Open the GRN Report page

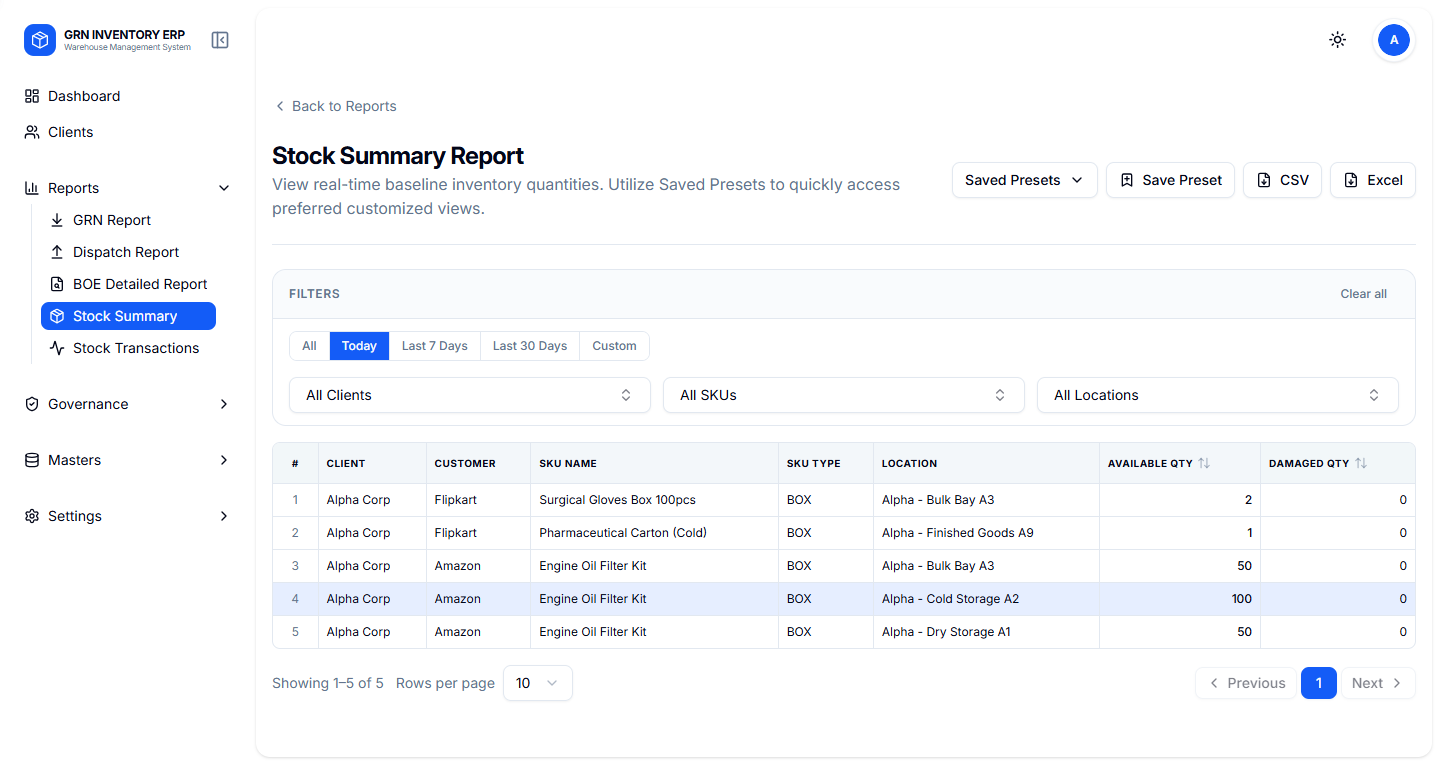(112, 220)
